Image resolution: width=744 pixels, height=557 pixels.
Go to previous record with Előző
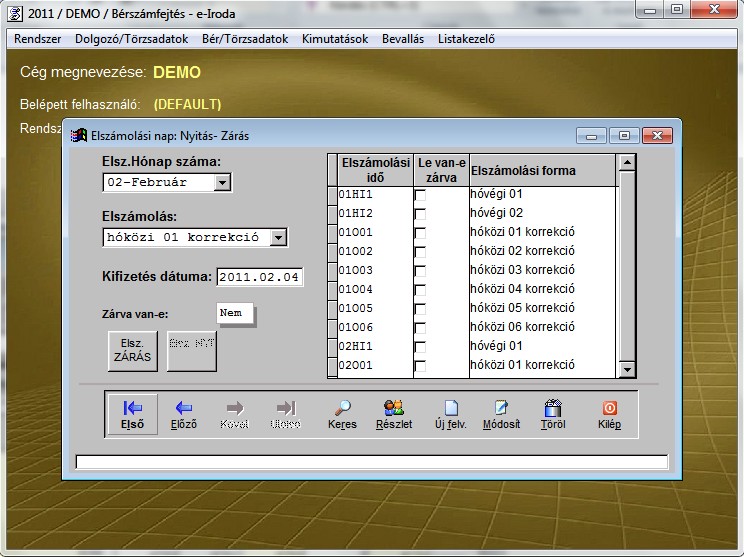(x=184, y=414)
